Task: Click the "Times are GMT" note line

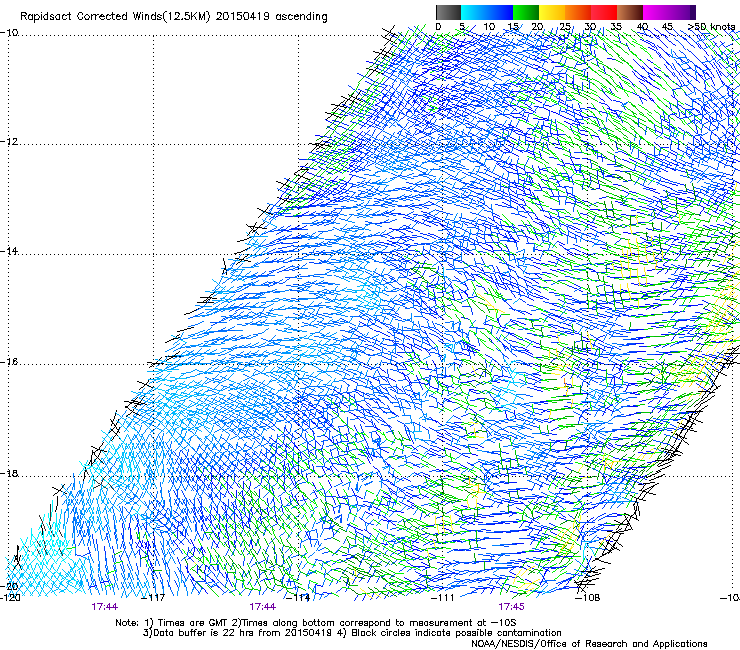Action: (x=316, y=623)
